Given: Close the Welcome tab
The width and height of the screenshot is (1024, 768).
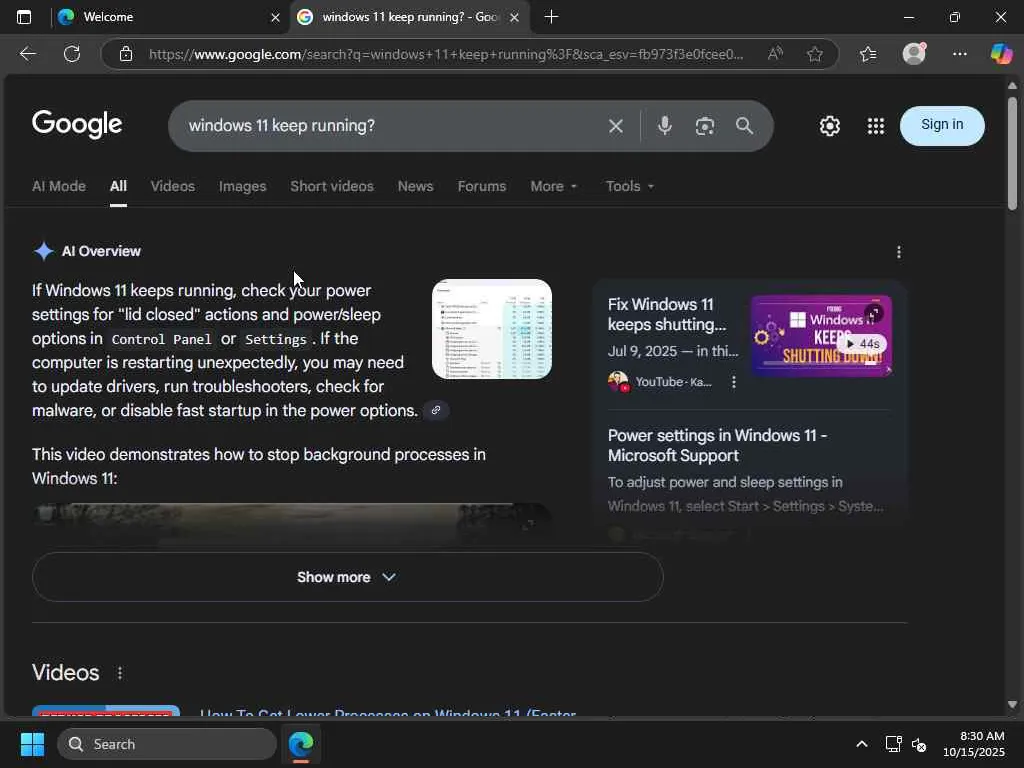Looking at the screenshot, I should [275, 18].
